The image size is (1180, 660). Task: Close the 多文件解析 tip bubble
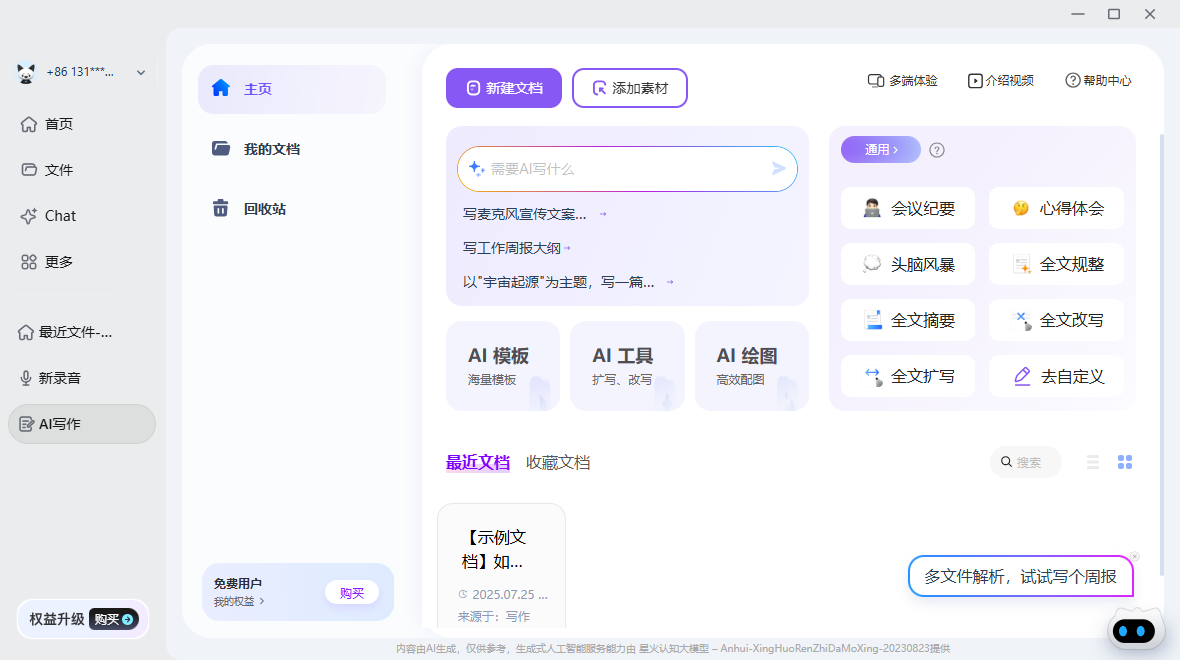1135,556
